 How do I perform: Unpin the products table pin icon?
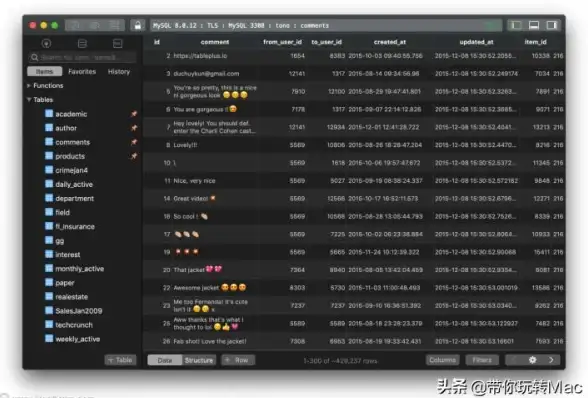134,156
